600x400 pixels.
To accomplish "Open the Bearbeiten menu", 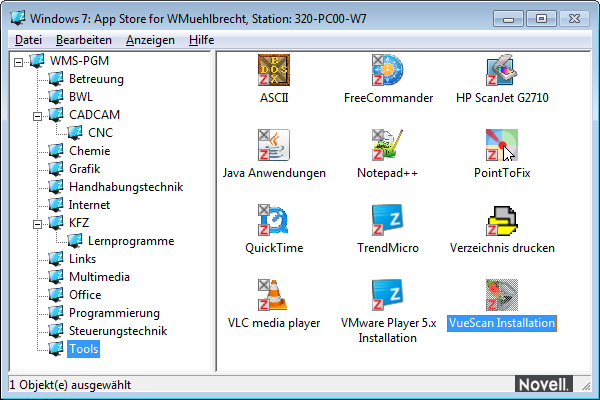I will pyautogui.click(x=84, y=40).
